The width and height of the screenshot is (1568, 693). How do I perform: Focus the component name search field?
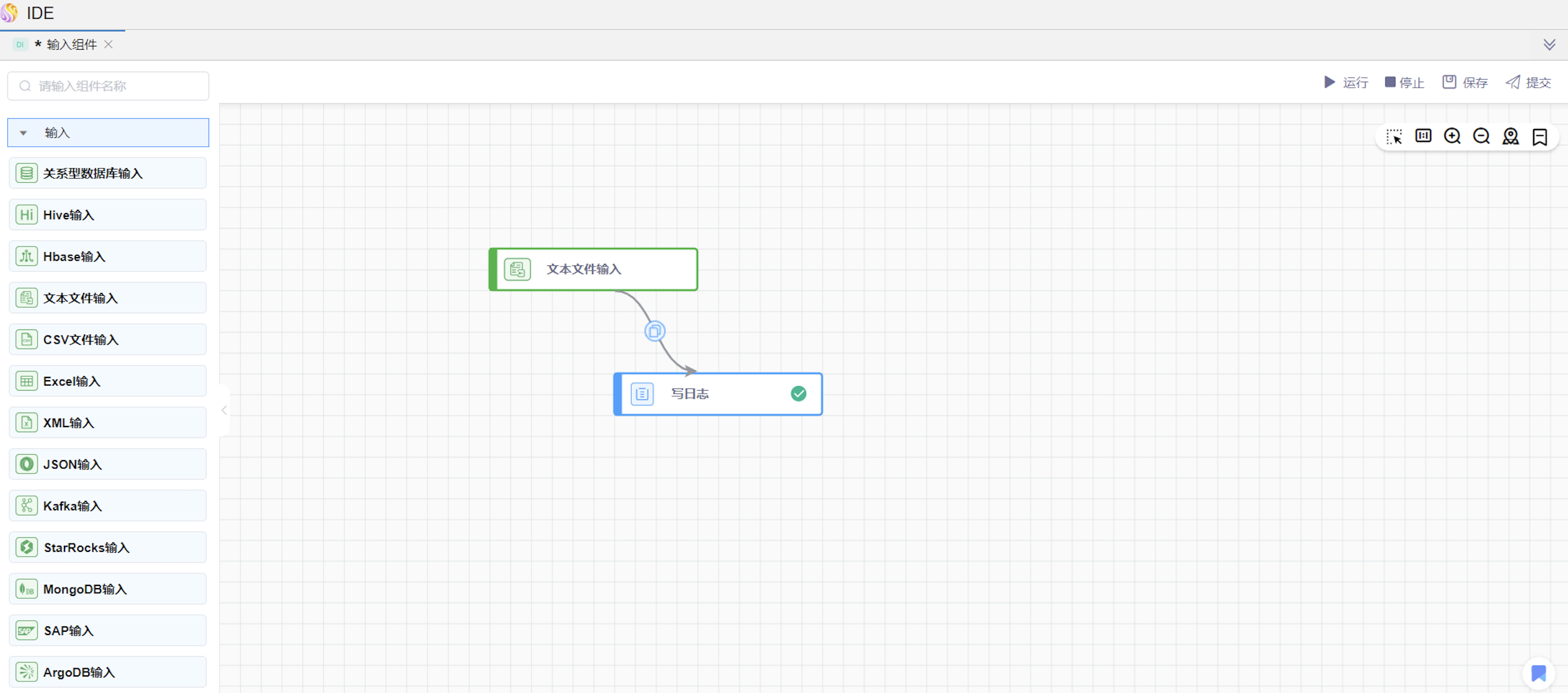(116, 86)
